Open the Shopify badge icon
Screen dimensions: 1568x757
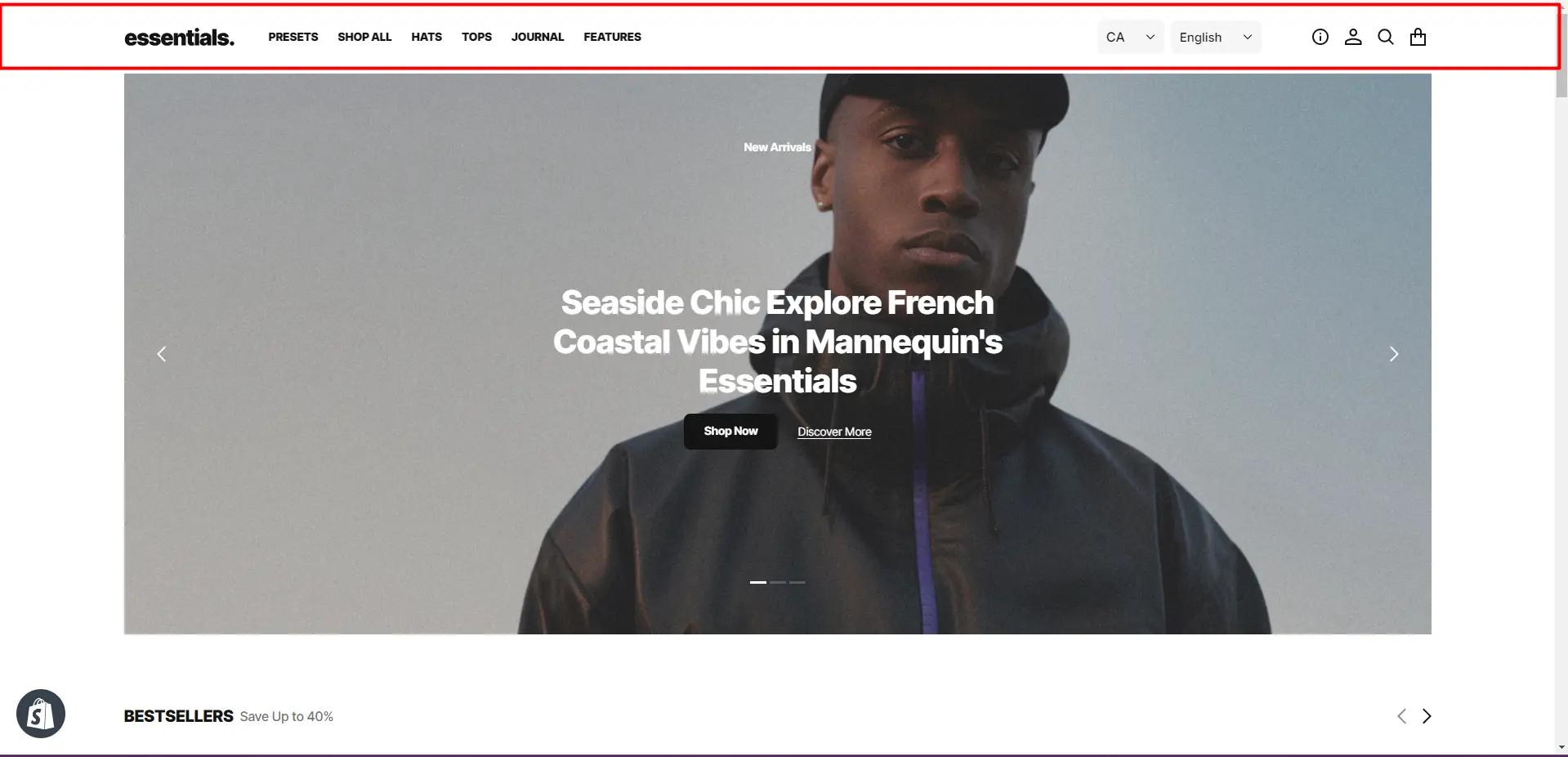pyautogui.click(x=41, y=714)
